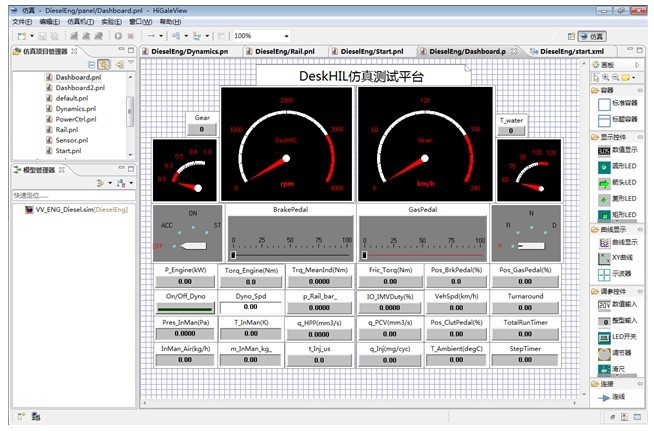Open the project manager view menu triangle
The width and height of the screenshot is (654, 431).
tap(131, 63)
